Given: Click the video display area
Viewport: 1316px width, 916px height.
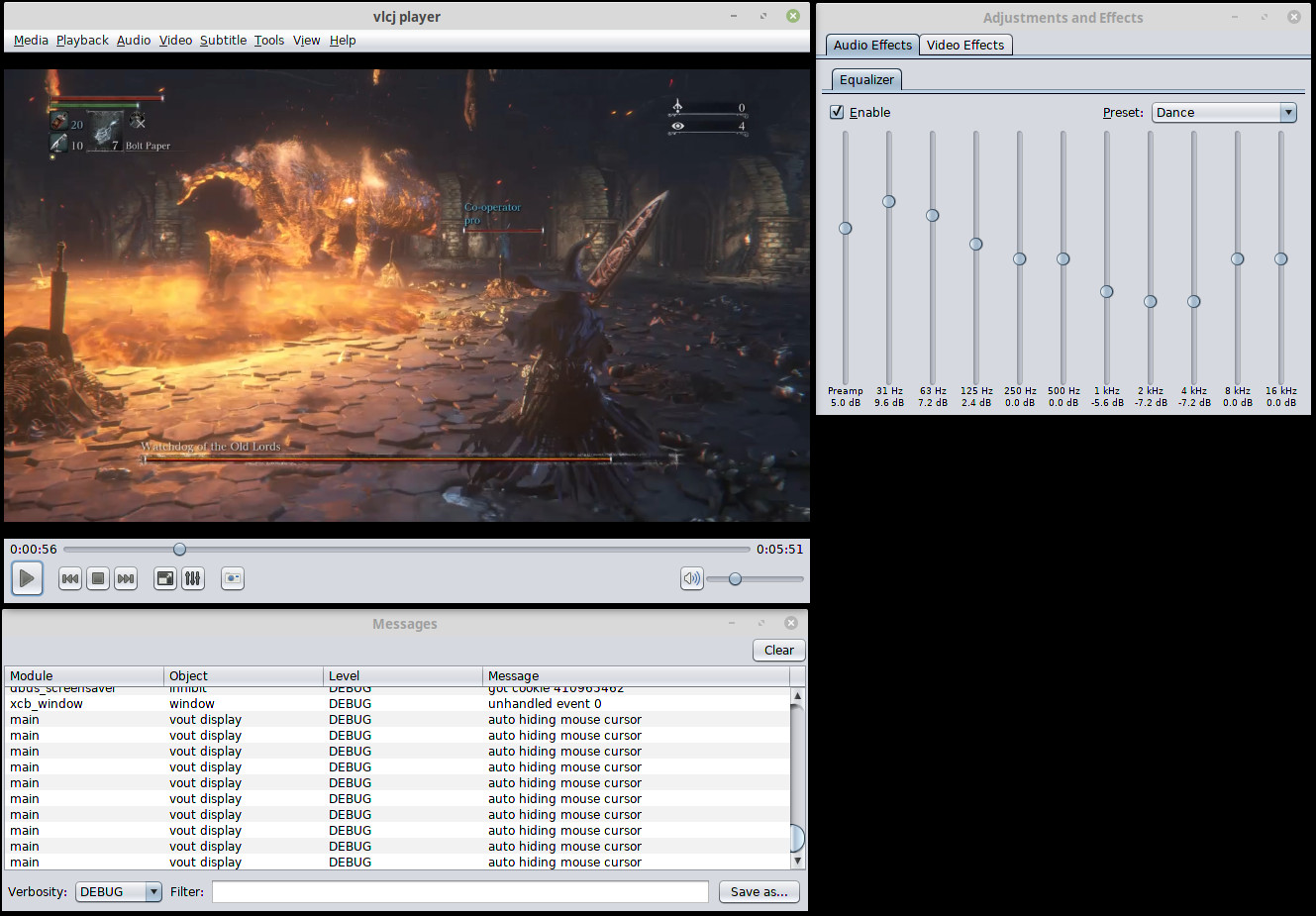Looking at the screenshot, I should click(407, 295).
